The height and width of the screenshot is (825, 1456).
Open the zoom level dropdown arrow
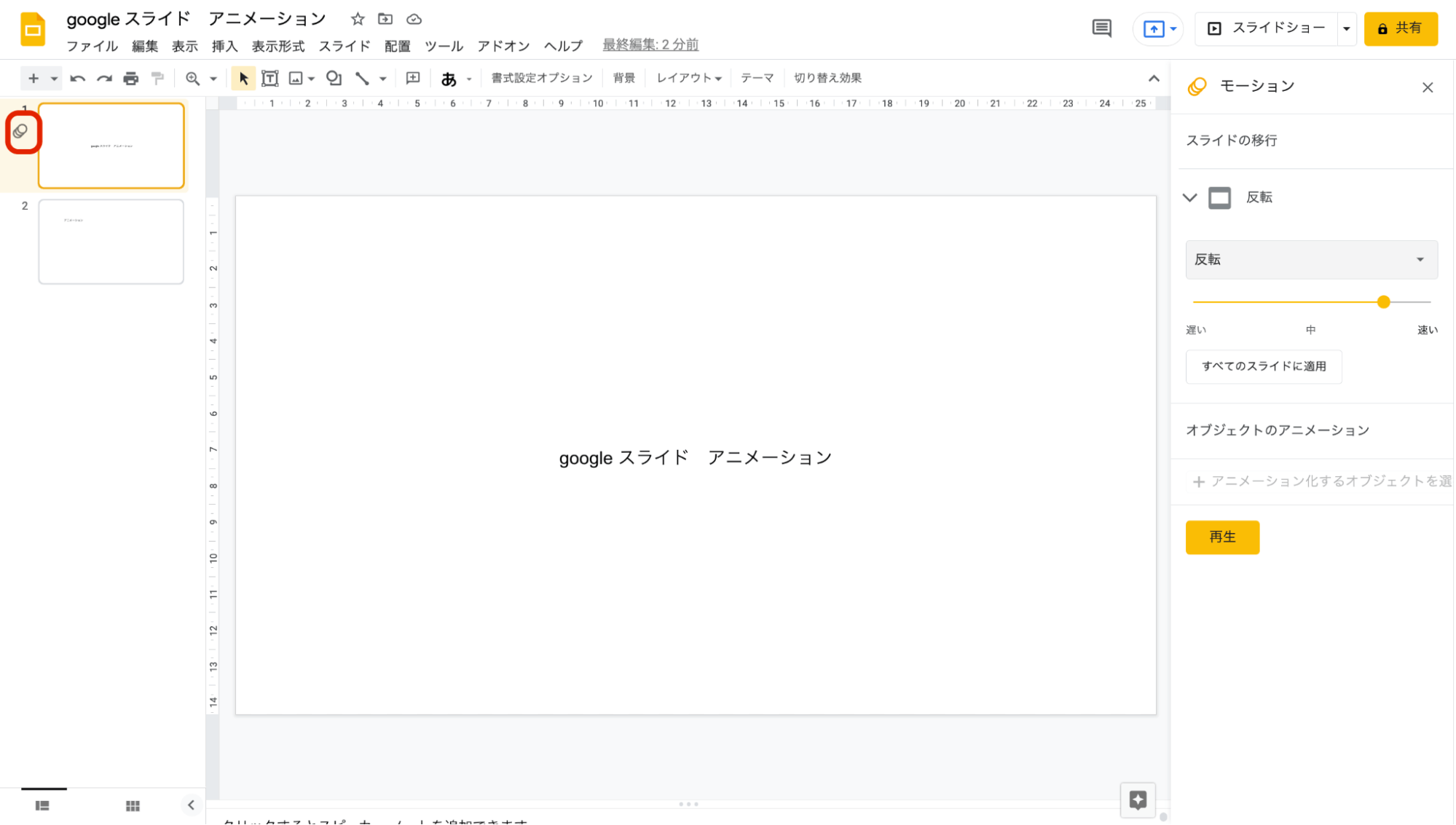tap(213, 79)
